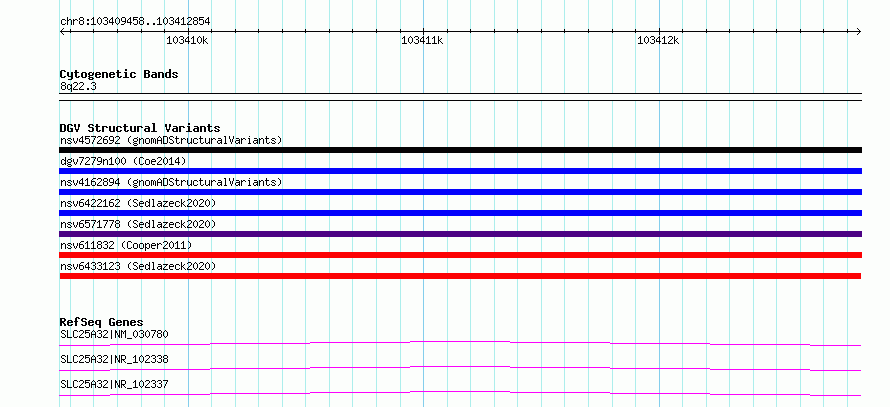Click the 103412k ruler label

tap(658, 40)
